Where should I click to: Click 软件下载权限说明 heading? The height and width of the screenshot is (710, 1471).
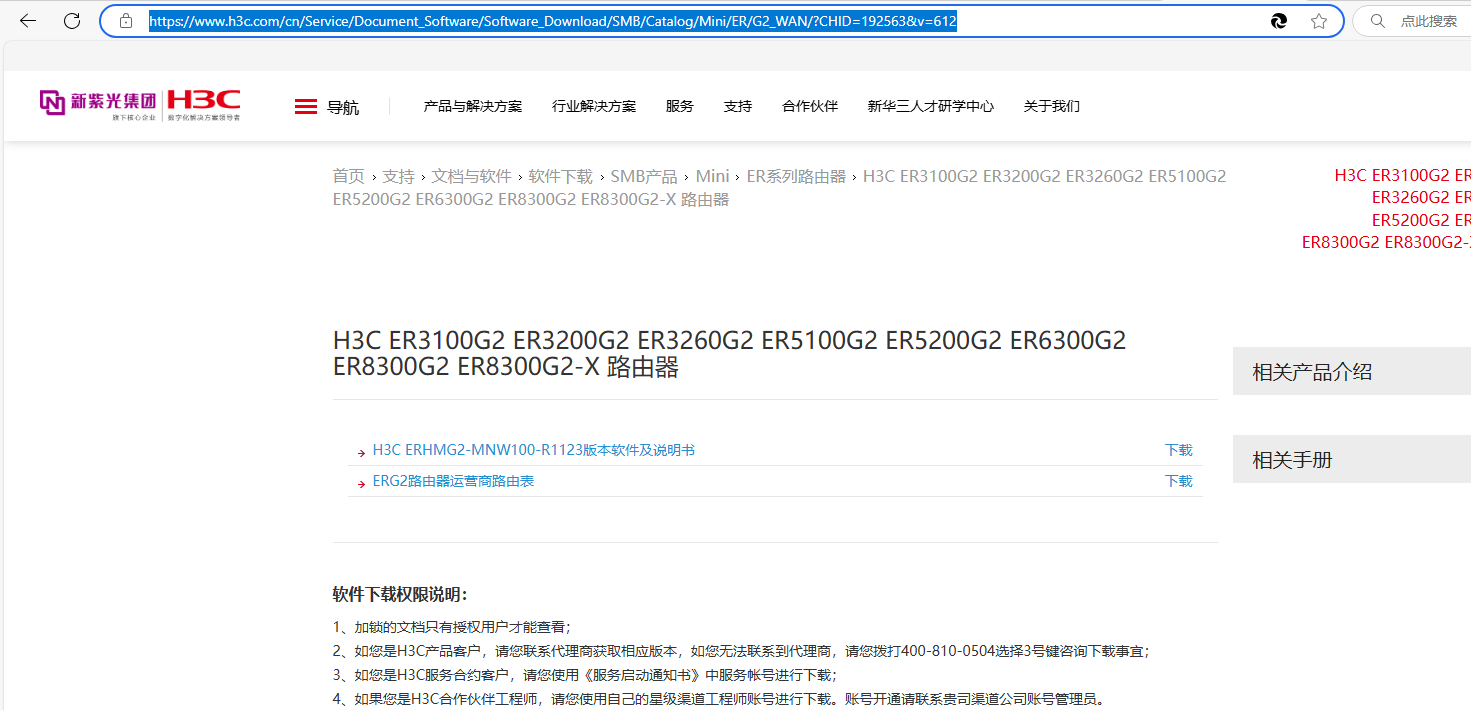tap(400, 595)
